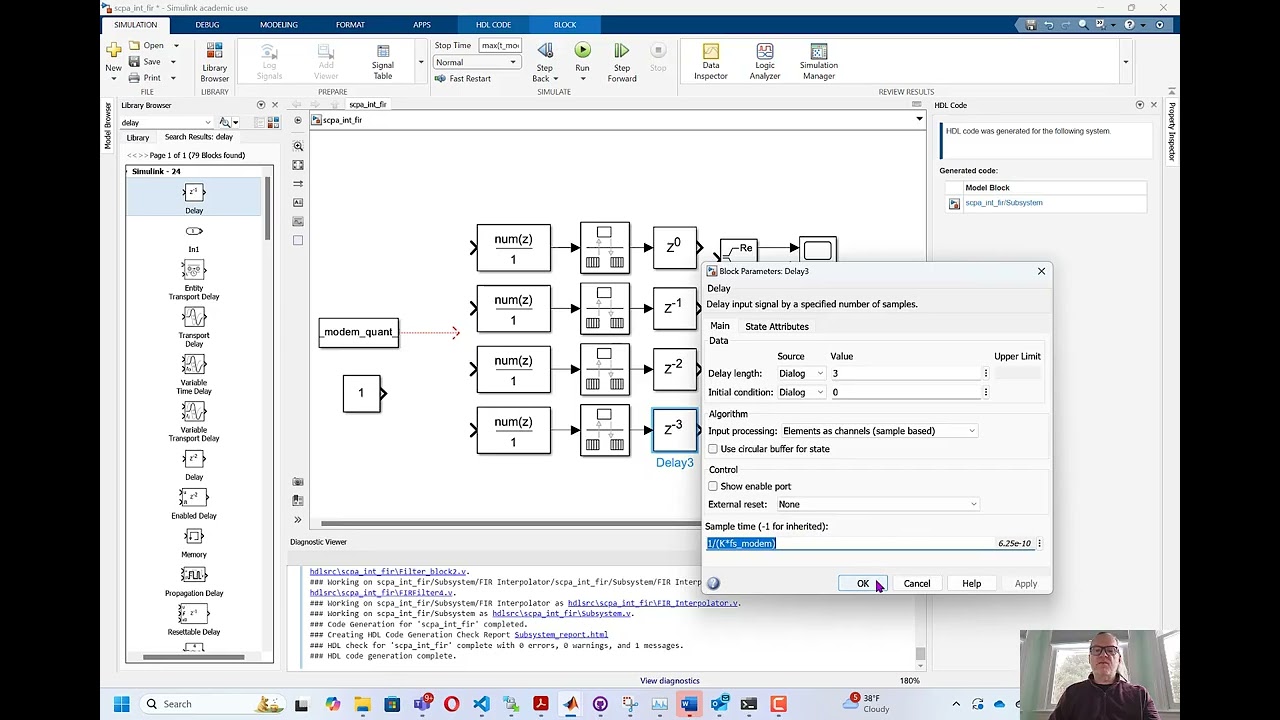Image resolution: width=1280 pixels, height=720 pixels.
Task: Click the New model icon
Action: (x=113, y=50)
